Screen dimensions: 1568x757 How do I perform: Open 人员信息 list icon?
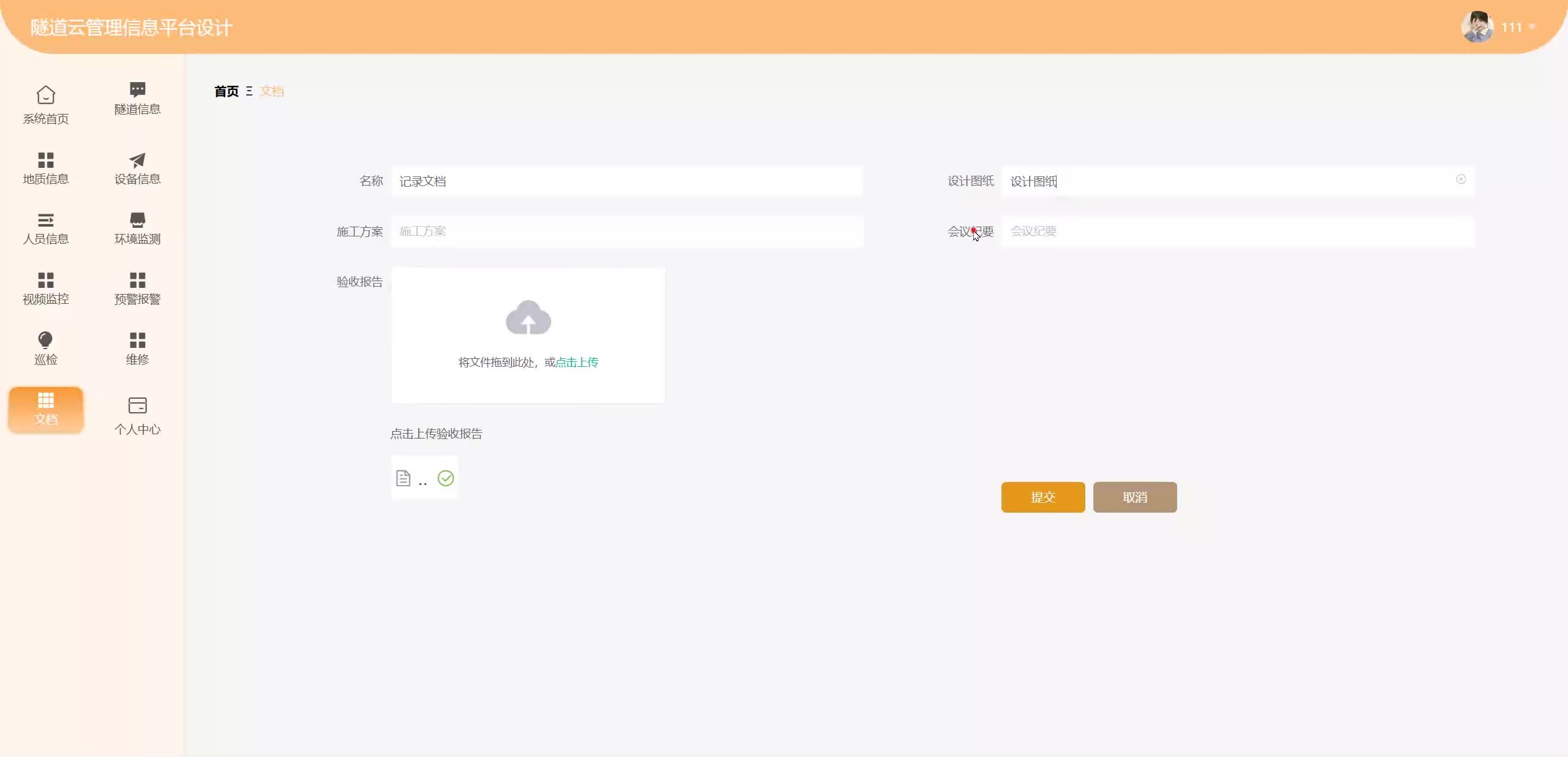46,220
